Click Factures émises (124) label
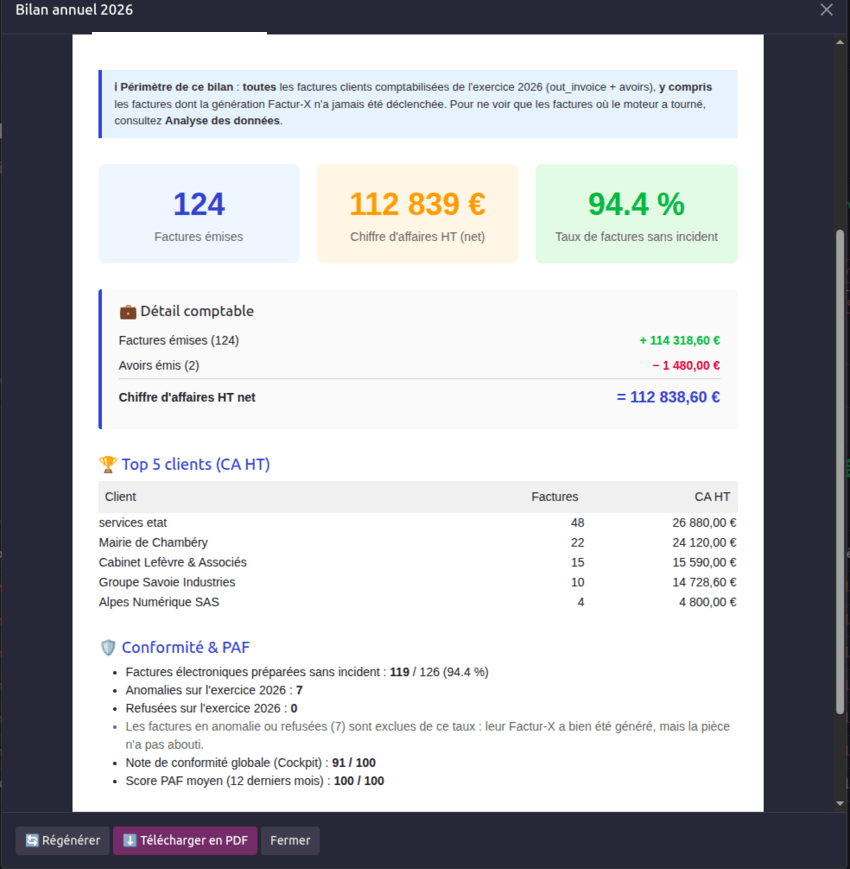 click(178, 340)
